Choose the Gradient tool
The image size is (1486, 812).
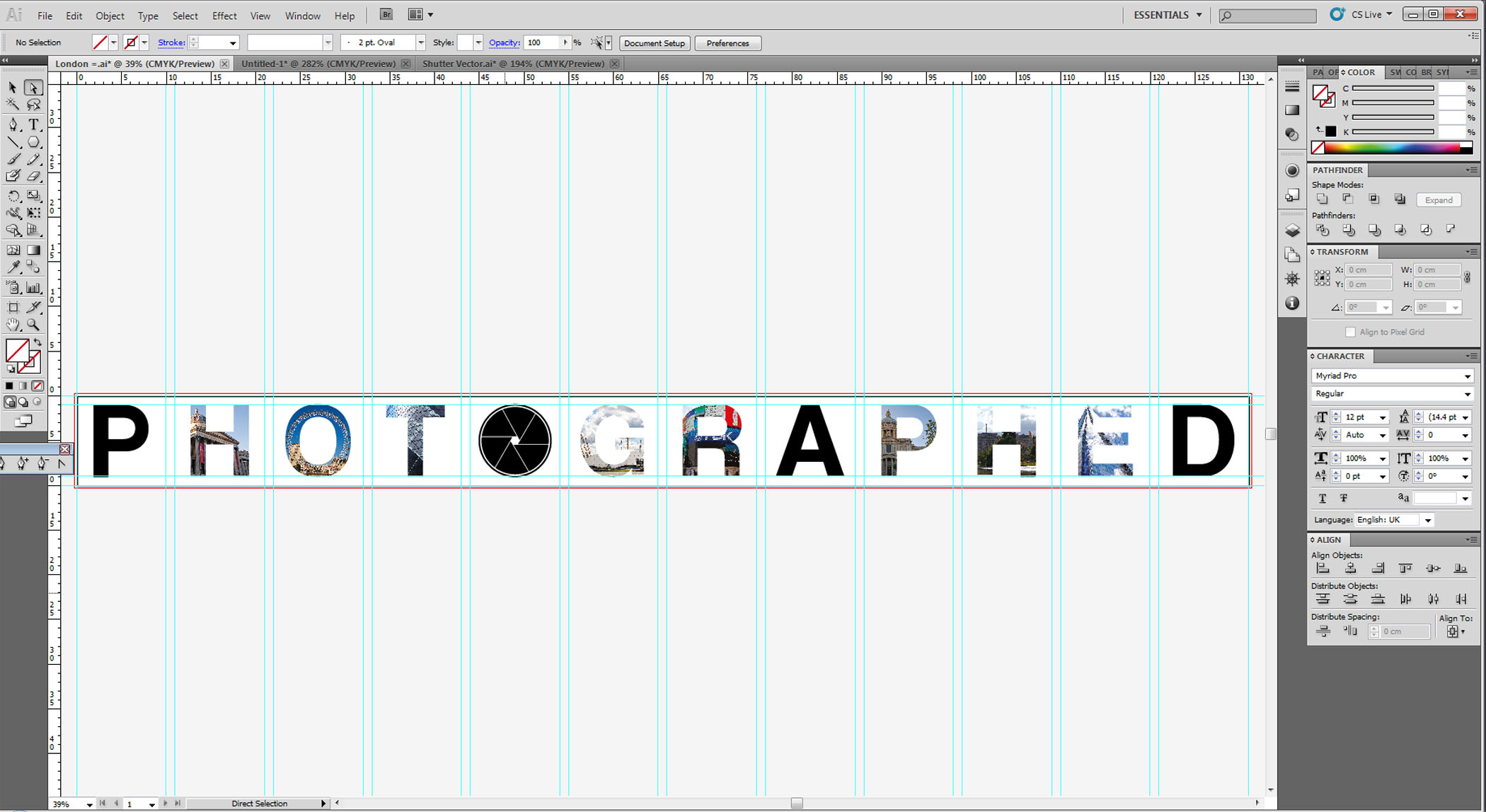tap(33, 250)
